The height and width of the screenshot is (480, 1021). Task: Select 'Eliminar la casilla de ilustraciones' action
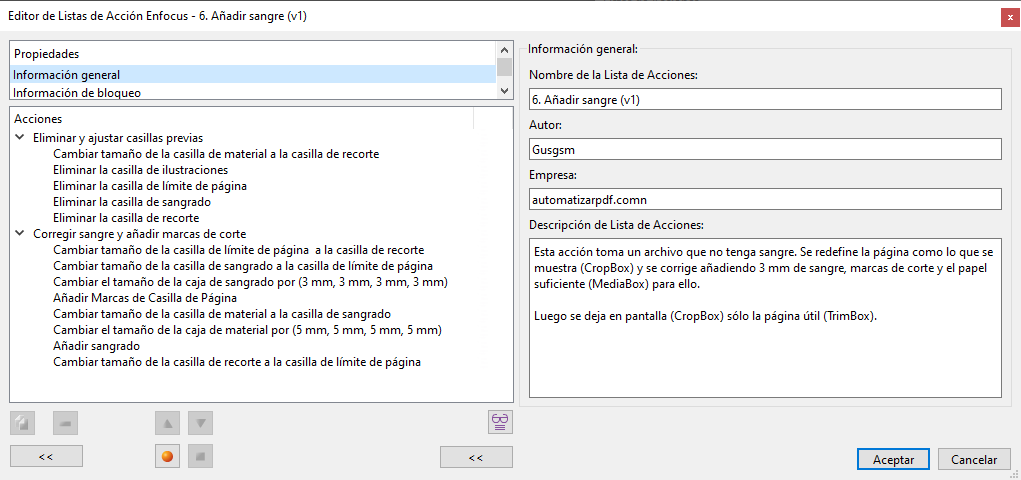click(140, 170)
